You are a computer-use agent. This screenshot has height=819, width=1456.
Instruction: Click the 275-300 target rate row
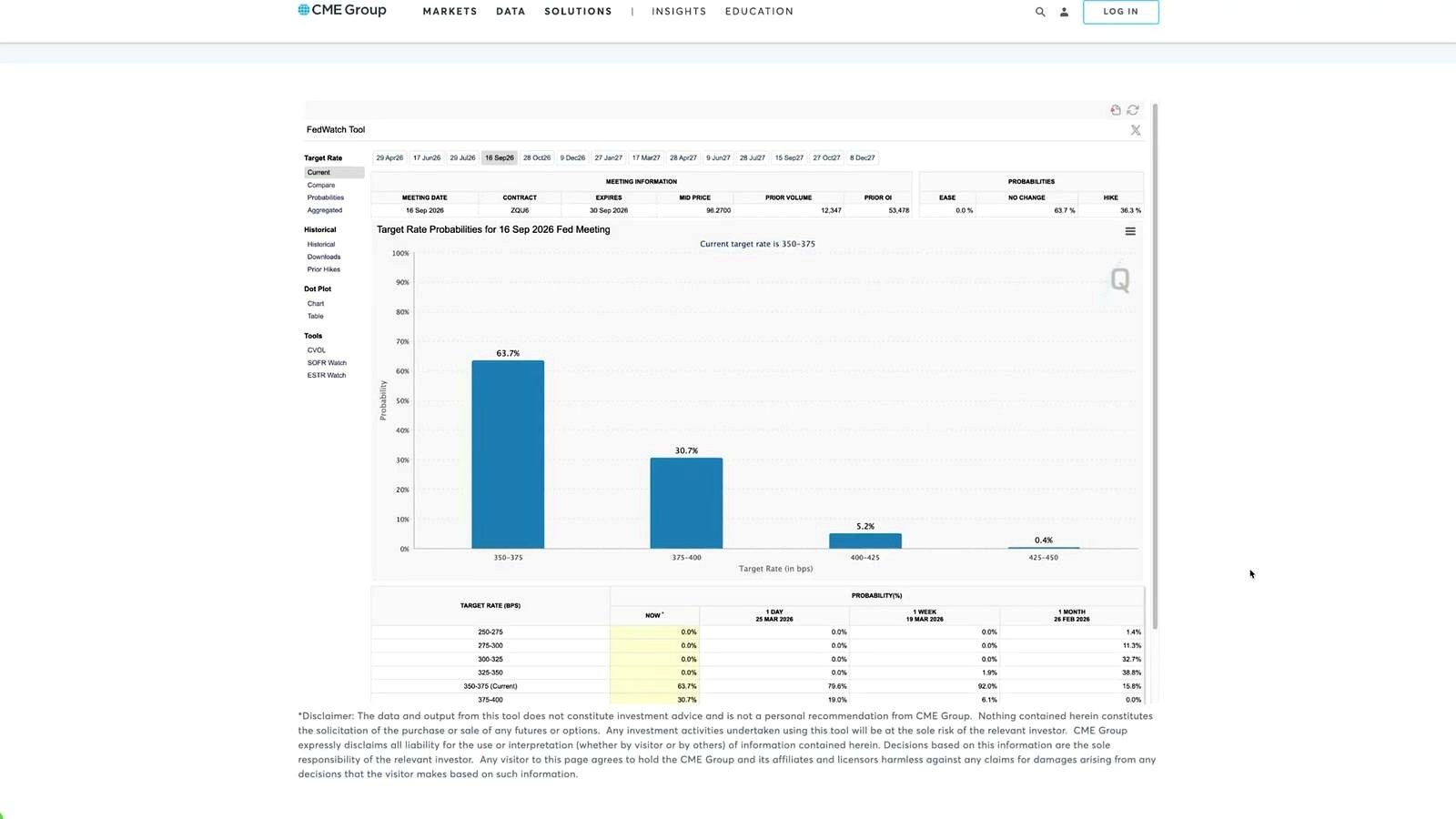[x=757, y=645]
